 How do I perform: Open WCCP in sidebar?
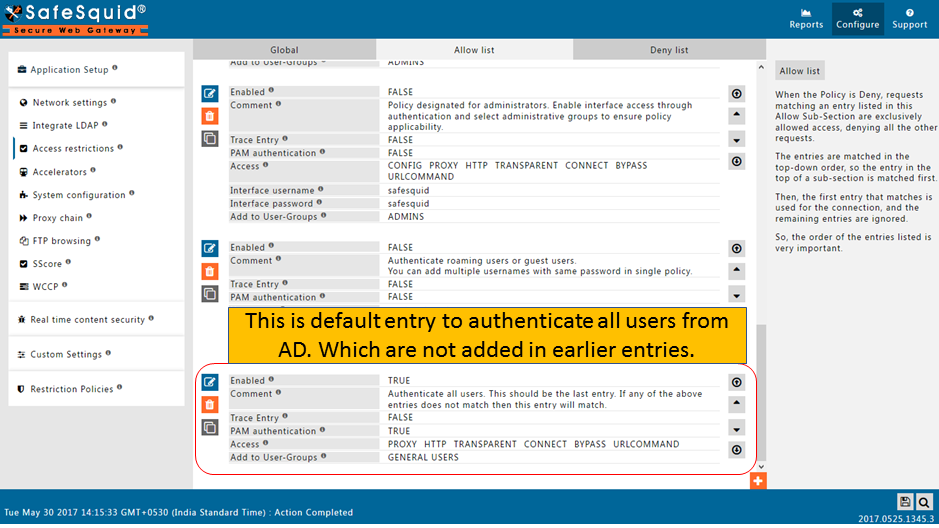point(45,287)
